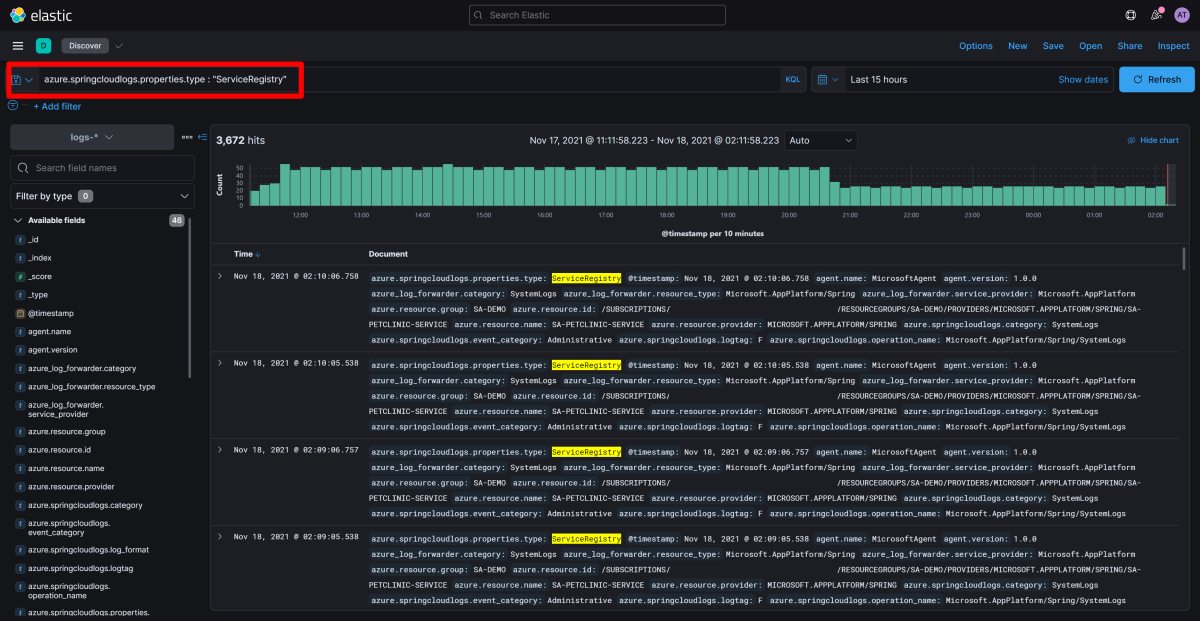The image size is (1200, 621).
Task: Open the filter options circle icon
Action: click(x=13, y=105)
